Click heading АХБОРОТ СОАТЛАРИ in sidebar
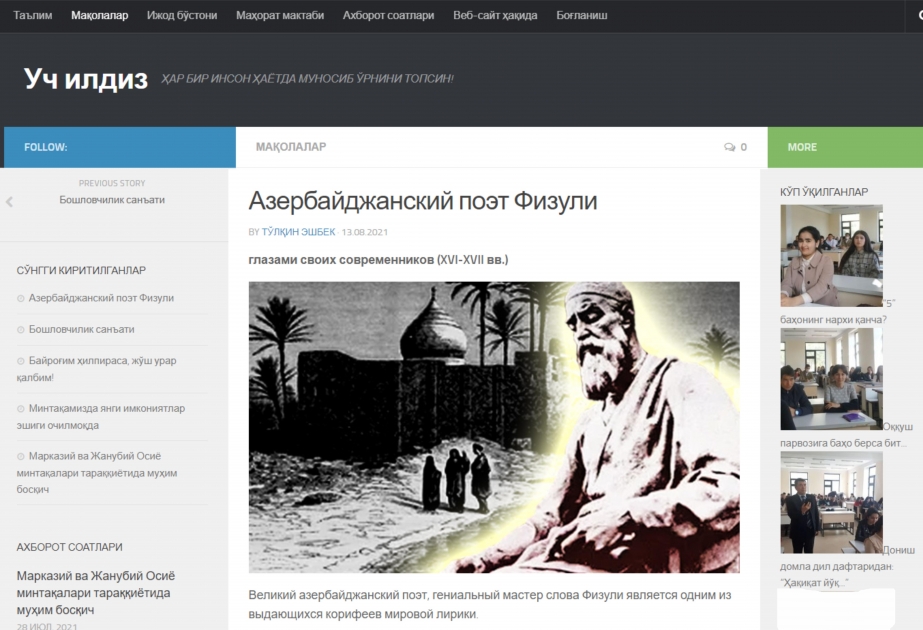This screenshot has width=923, height=630. pyautogui.click(x=69, y=547)
